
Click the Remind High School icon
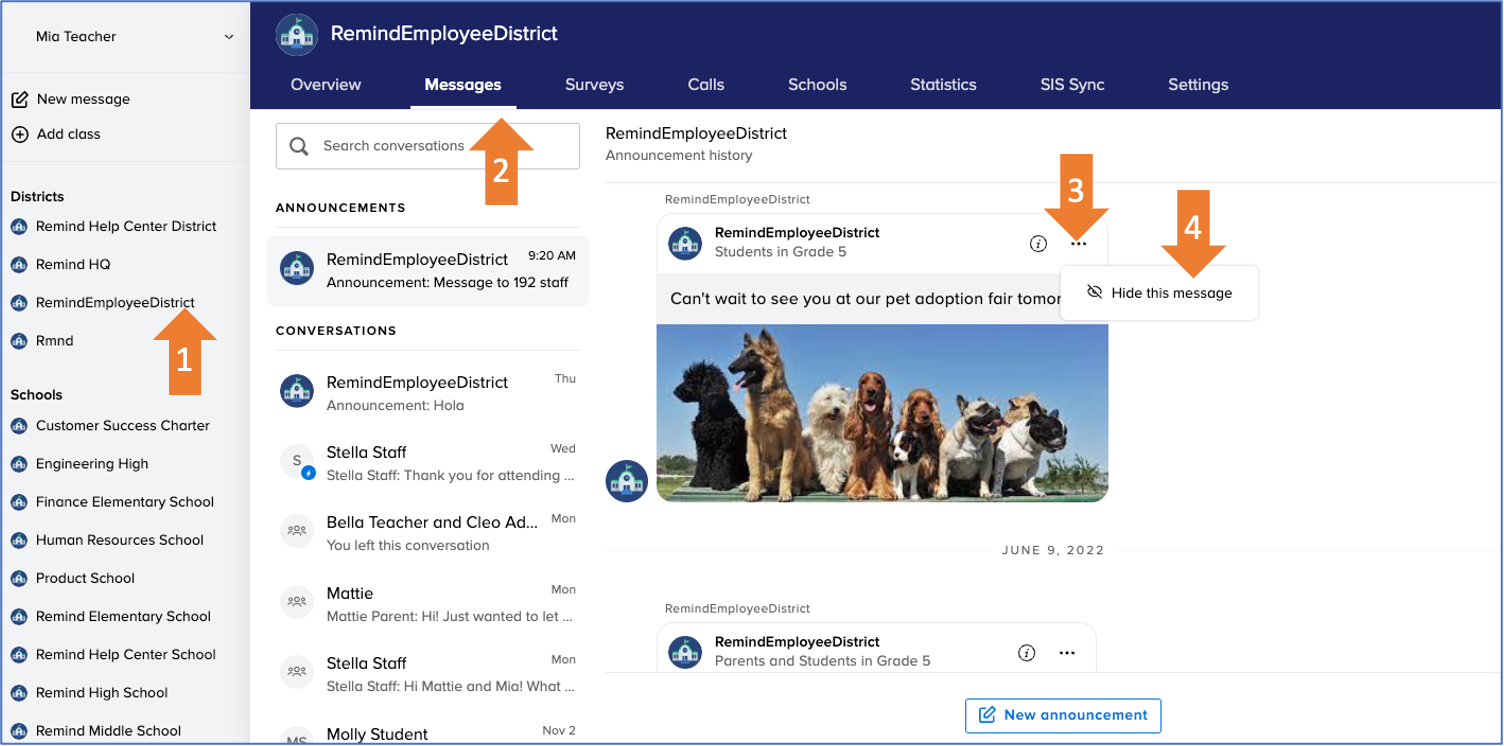pos(18,693)
